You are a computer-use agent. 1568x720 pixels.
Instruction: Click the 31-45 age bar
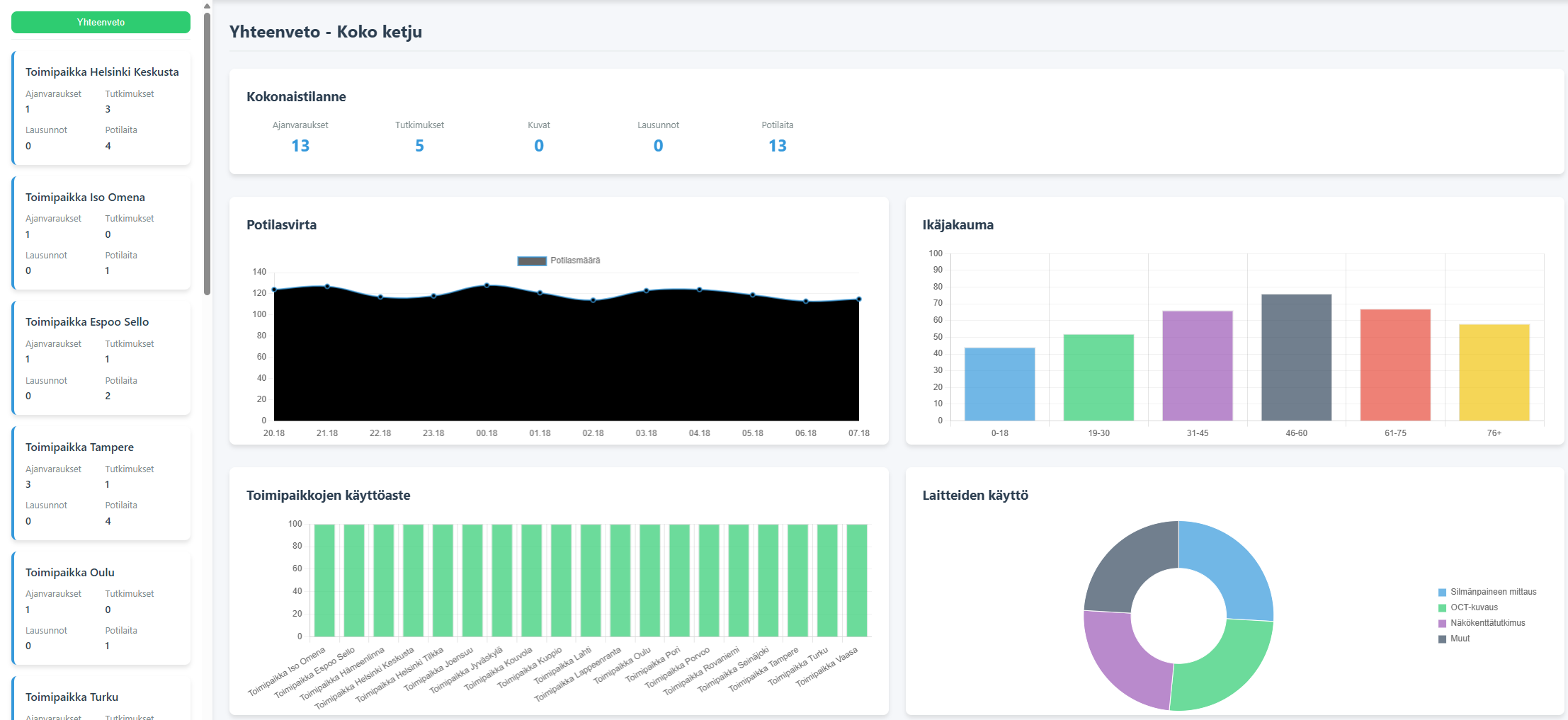[x=1198, y=366]
